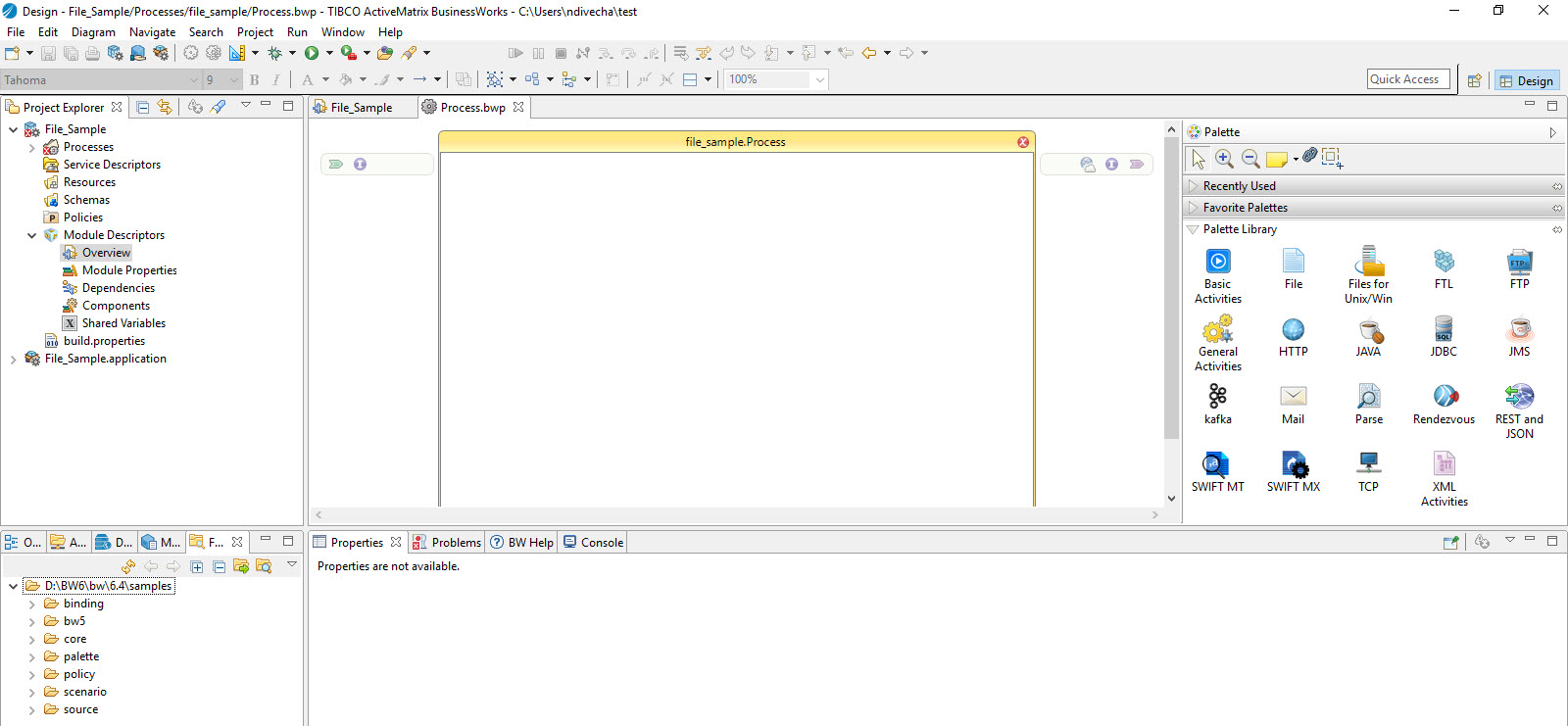Image resolution: width=1568 pixels, height=726 pixels.
Task: Open the zoom percentage dropdown
Action: pos(819,79)
